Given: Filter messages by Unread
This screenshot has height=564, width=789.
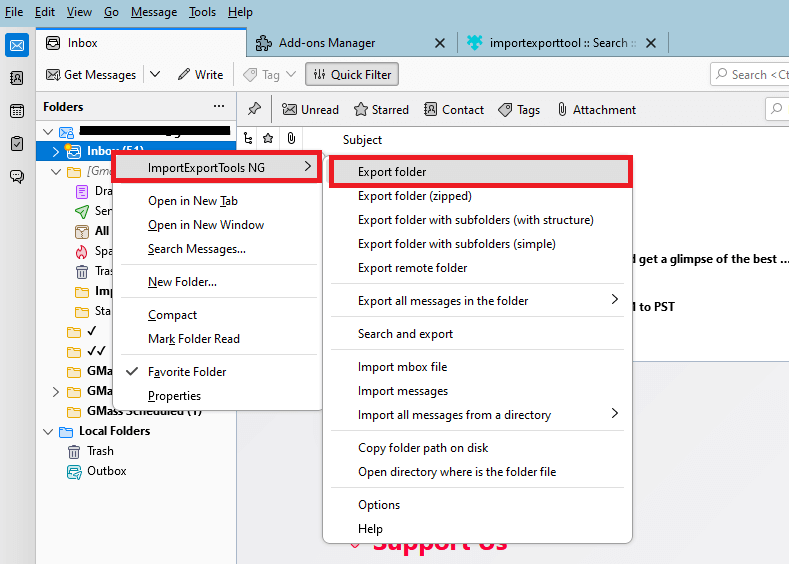Looking at the screenshot, I should tap(310, 109).
